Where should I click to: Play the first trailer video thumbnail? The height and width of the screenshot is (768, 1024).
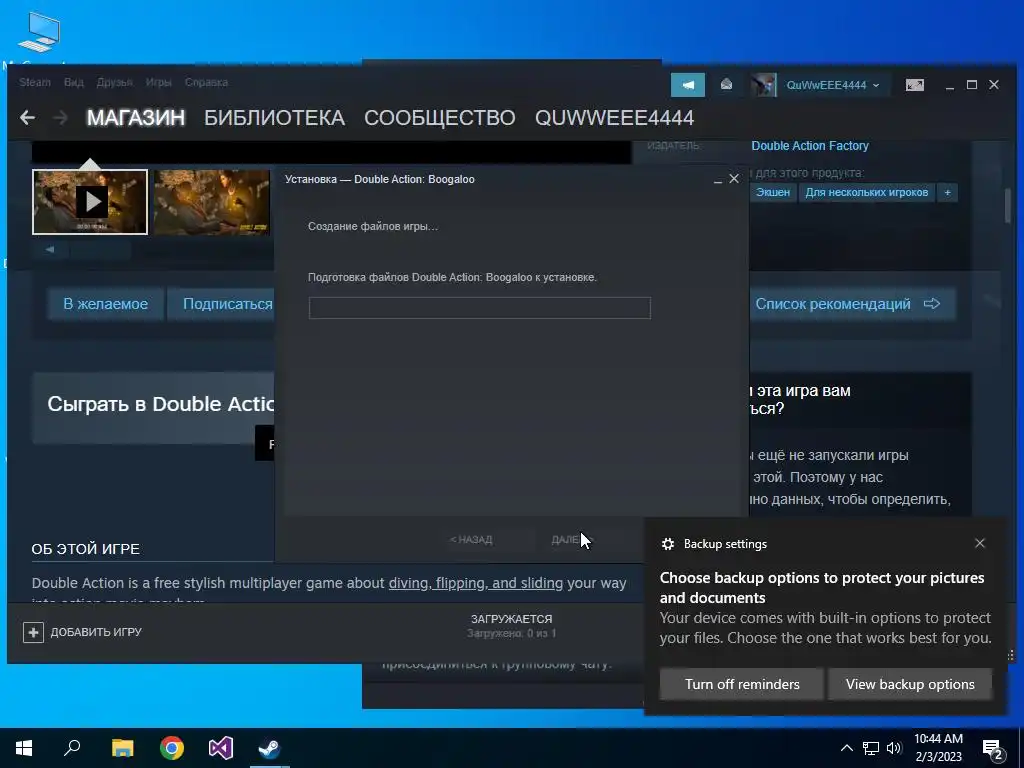pyautogui.click(x=90, y=202)
